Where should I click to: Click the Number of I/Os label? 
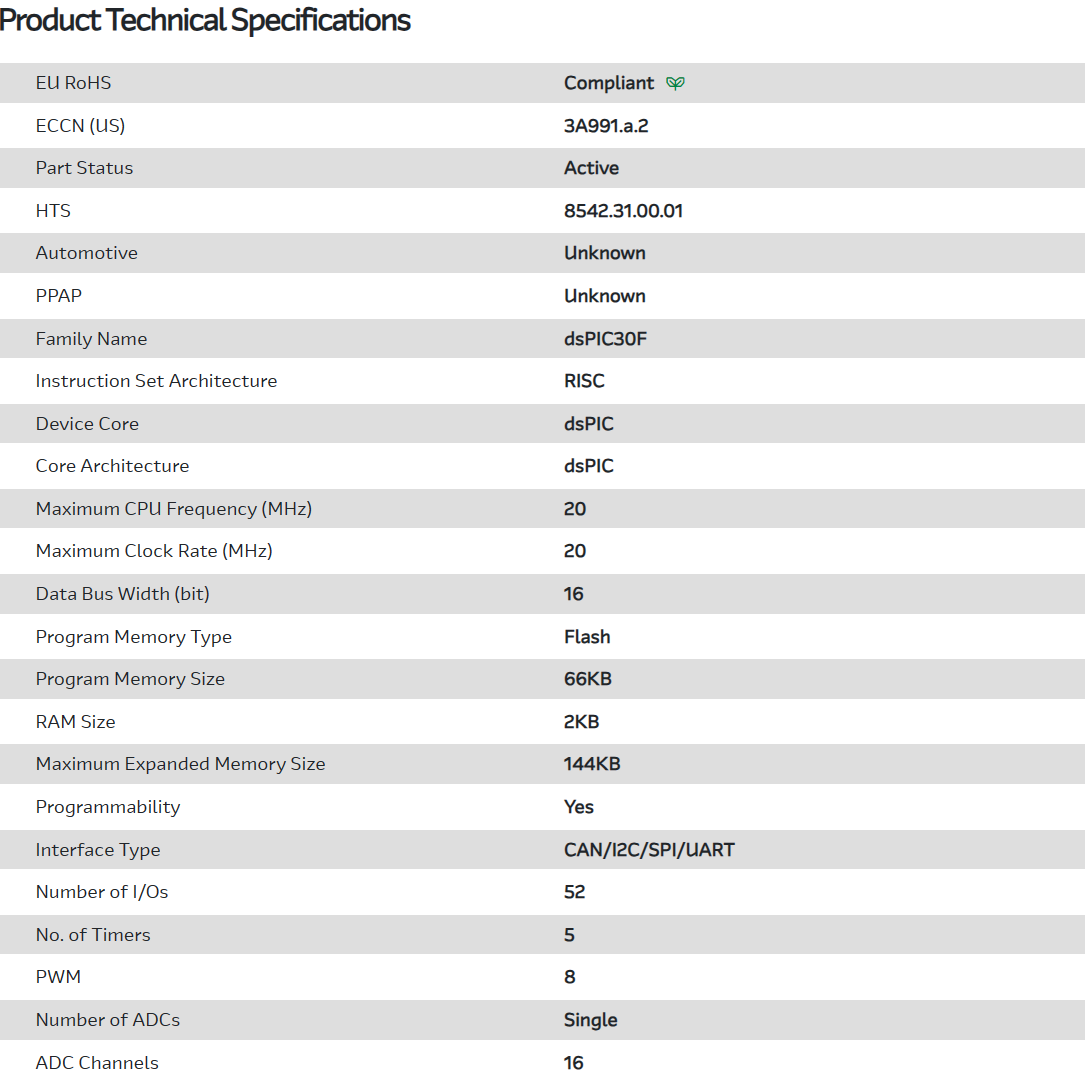[102, 892]
